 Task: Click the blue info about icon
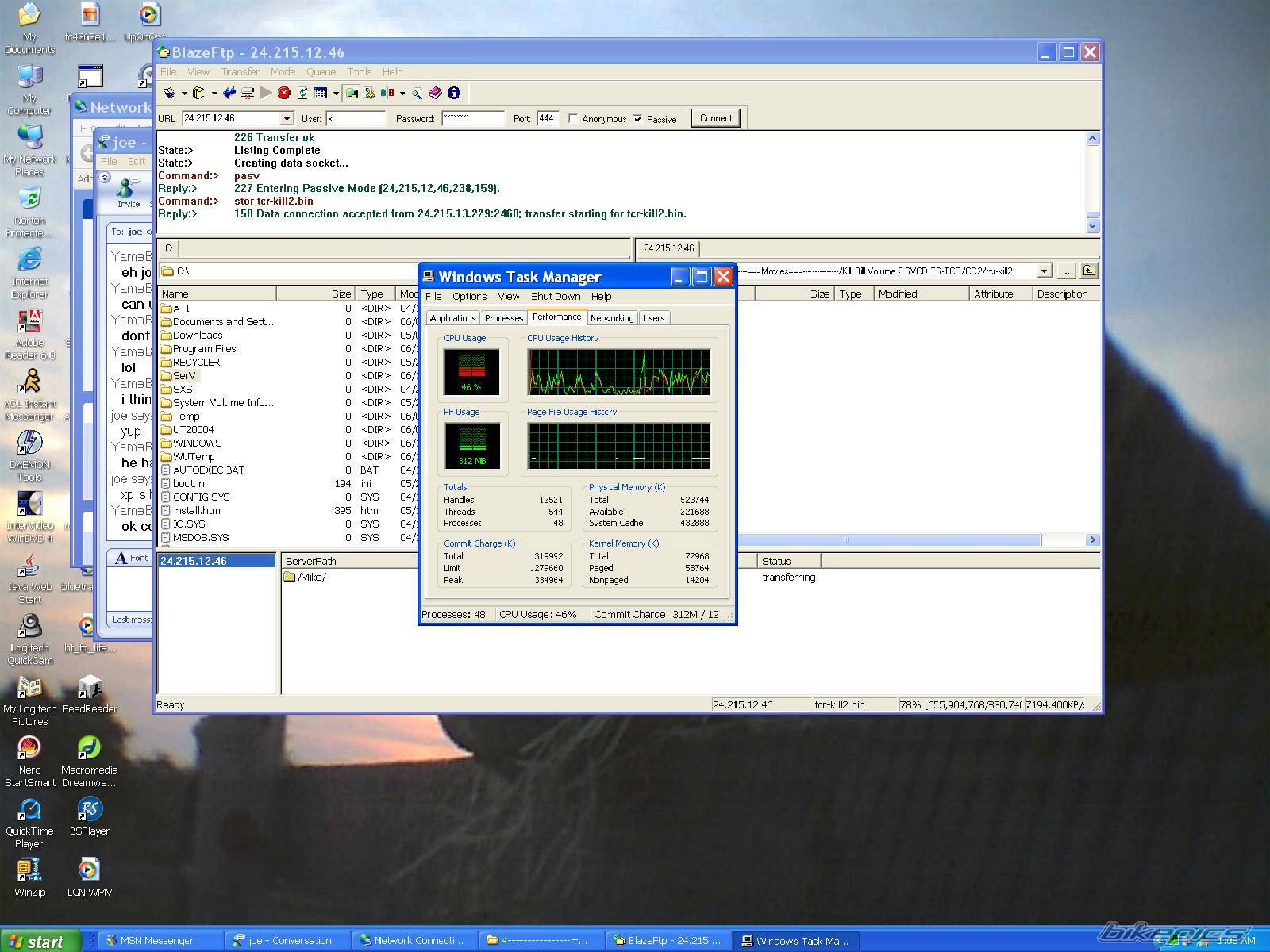click(x=454, y=93)
